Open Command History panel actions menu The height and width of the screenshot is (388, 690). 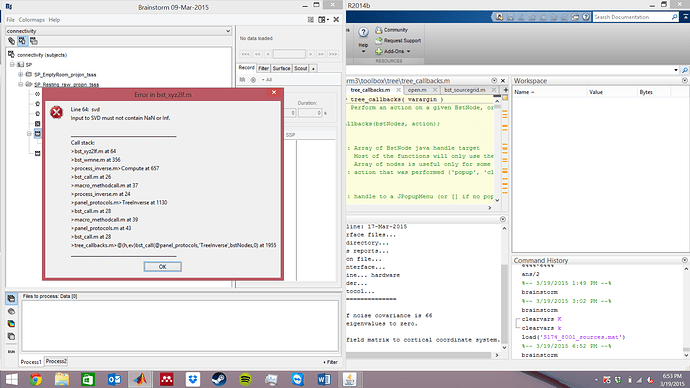(x=684, y=260)
